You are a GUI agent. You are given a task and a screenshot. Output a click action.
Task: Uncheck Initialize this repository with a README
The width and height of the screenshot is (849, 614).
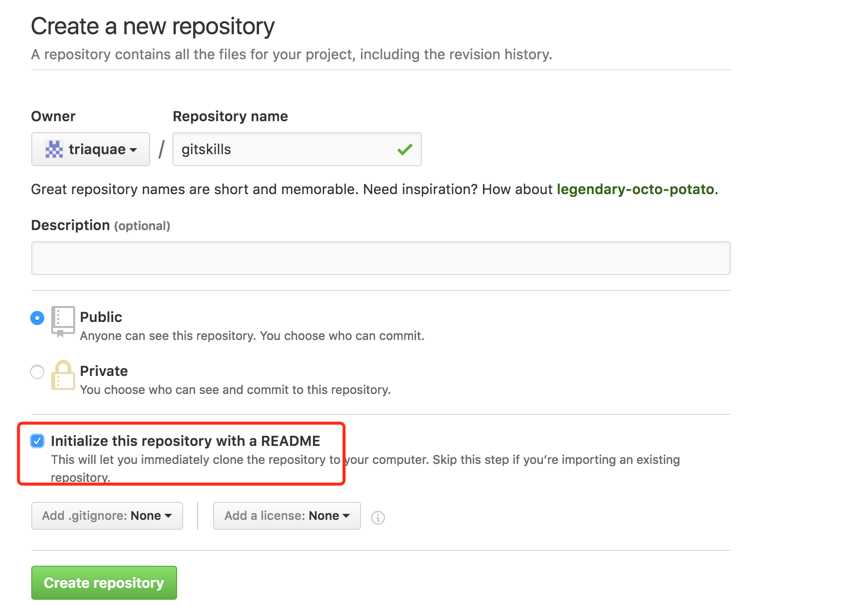pyautogui.click(x=38, y=441)
